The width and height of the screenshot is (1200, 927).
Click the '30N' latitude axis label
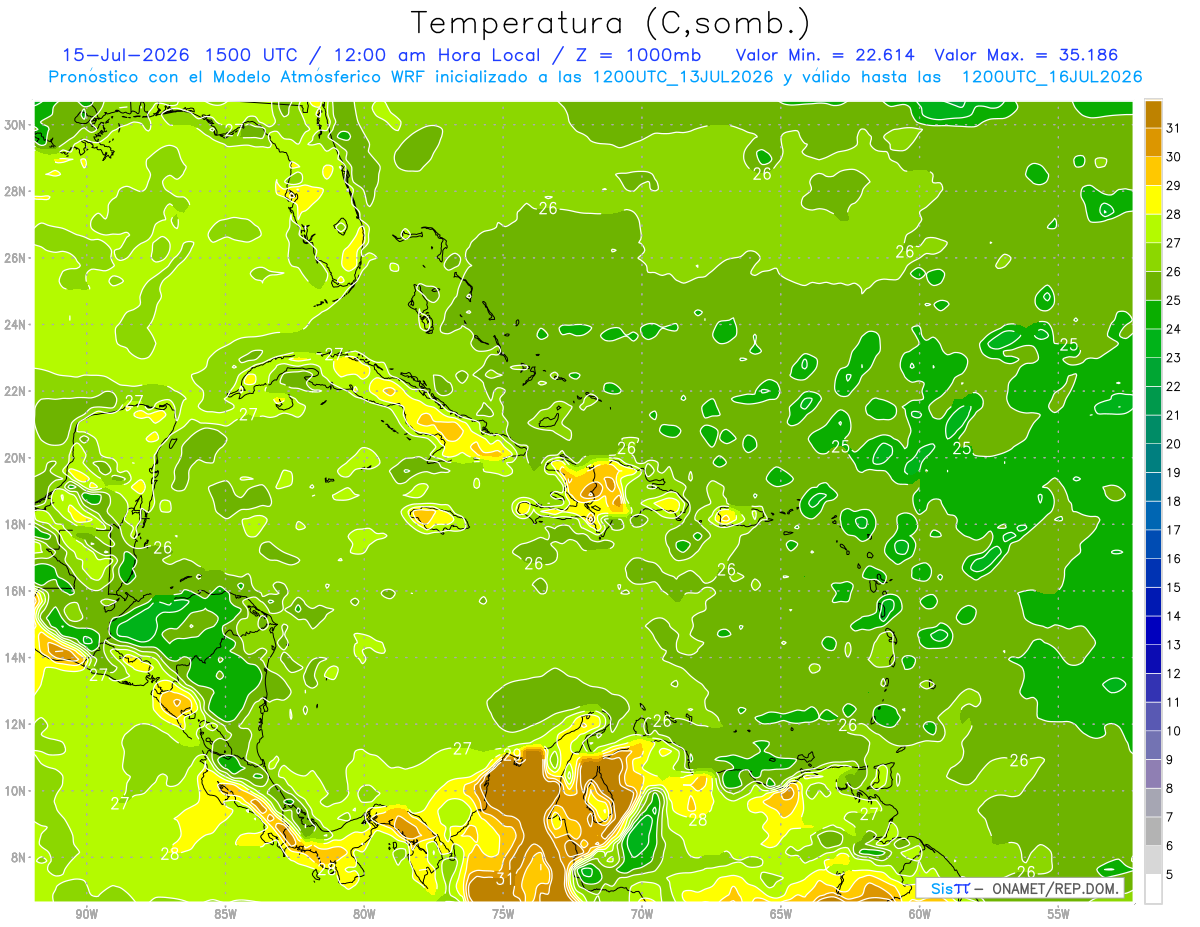[15, 124]
